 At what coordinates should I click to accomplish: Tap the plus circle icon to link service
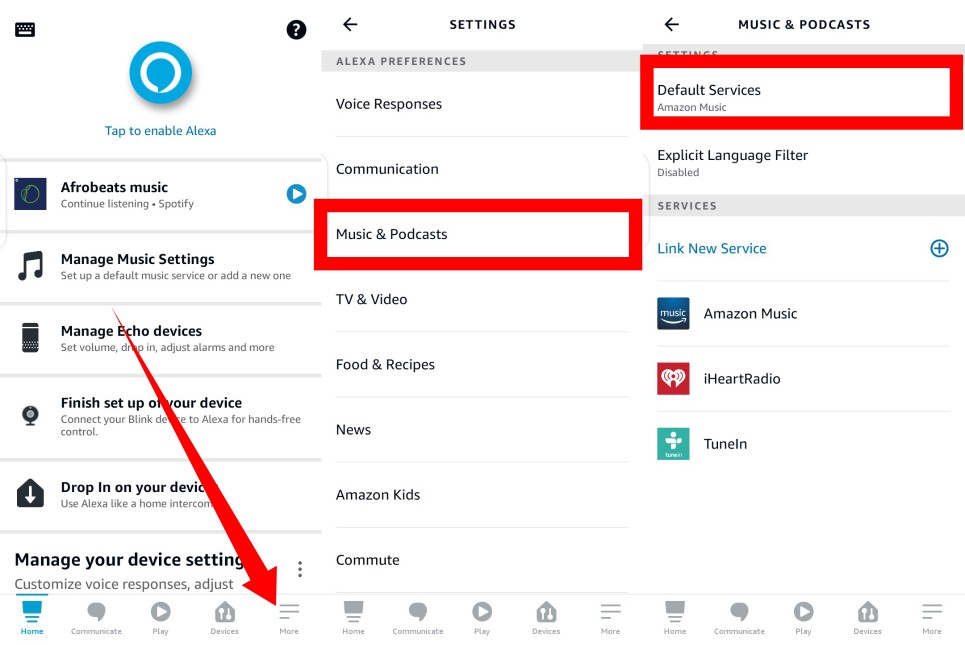939,249
